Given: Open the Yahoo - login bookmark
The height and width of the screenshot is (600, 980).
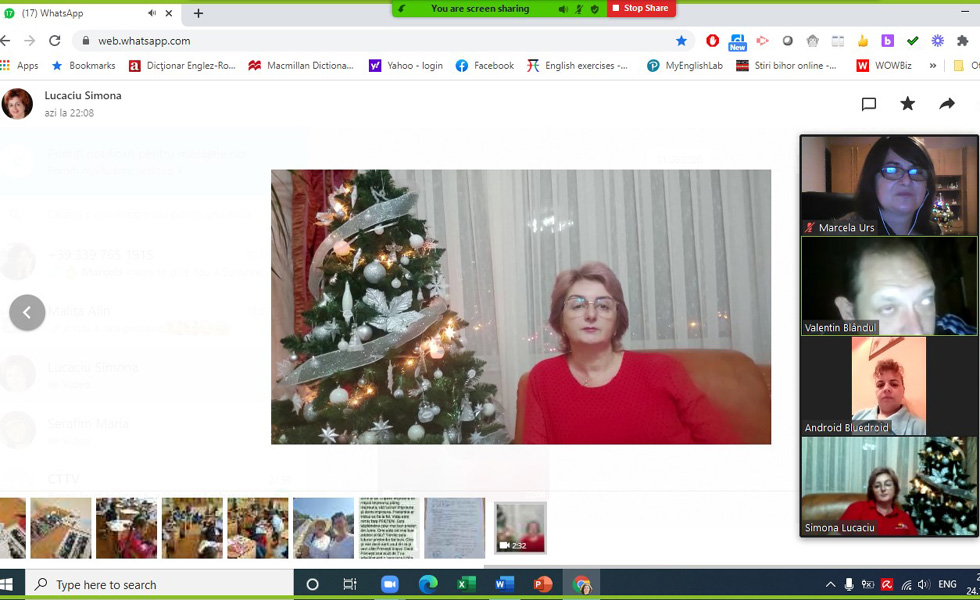Looking at the screenshot, I should point(406,66).
